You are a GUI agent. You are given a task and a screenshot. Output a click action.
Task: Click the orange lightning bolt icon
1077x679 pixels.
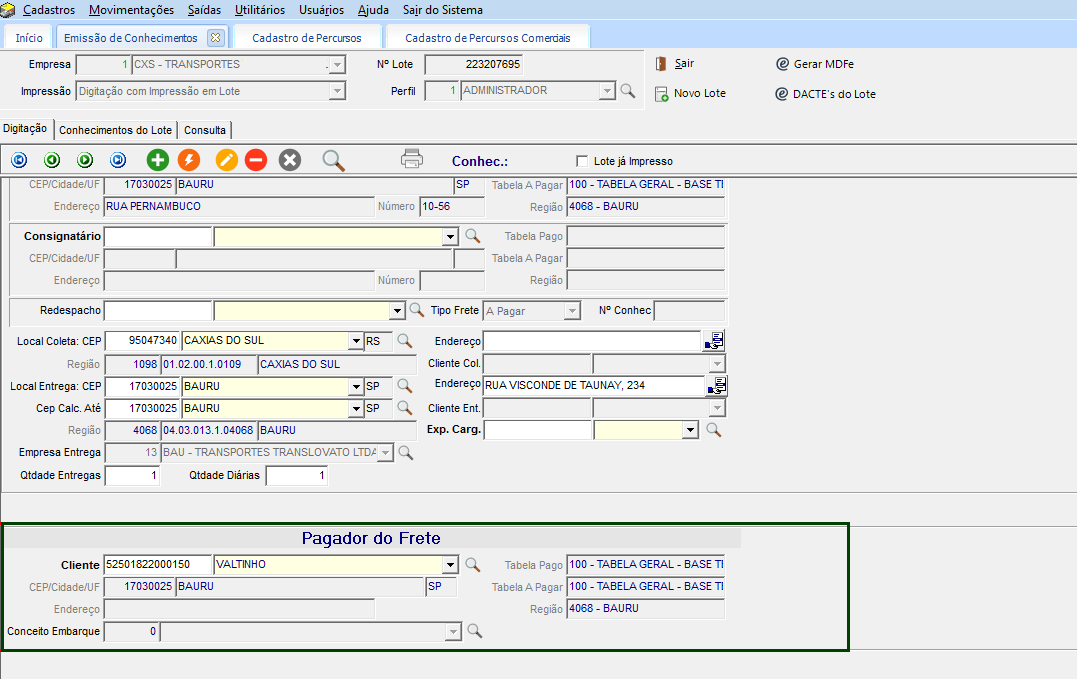point(188,160)
